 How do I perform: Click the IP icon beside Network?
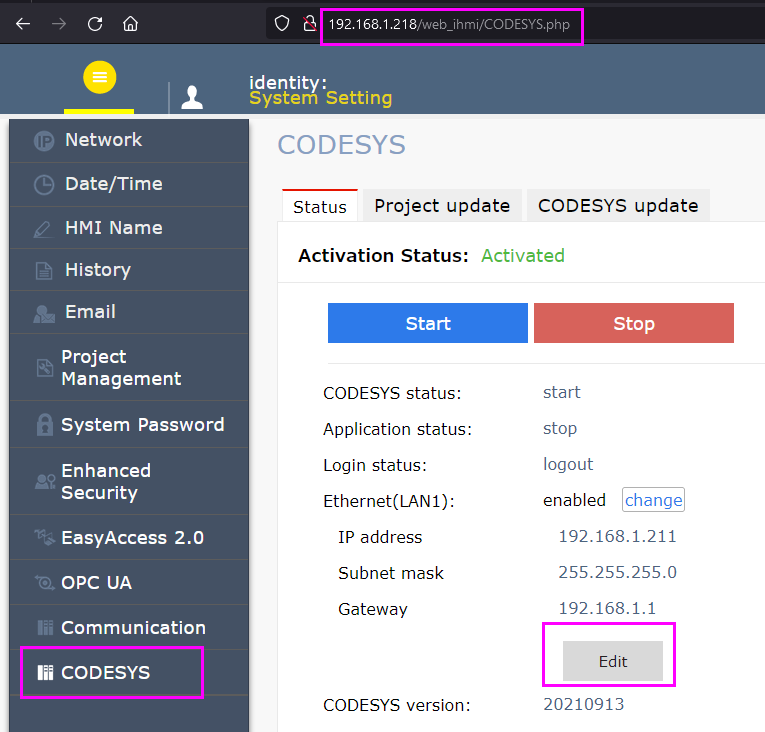tap(44, 141)
